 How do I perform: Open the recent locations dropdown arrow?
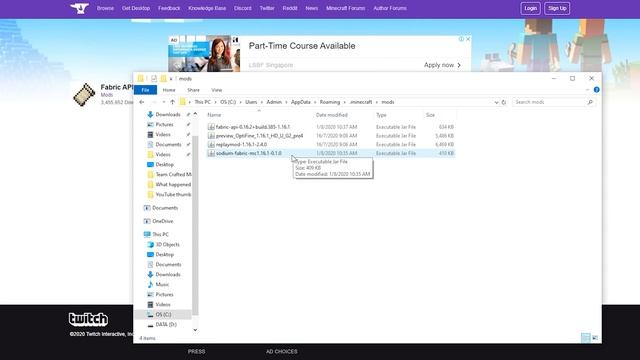click(x=164, y=102)
